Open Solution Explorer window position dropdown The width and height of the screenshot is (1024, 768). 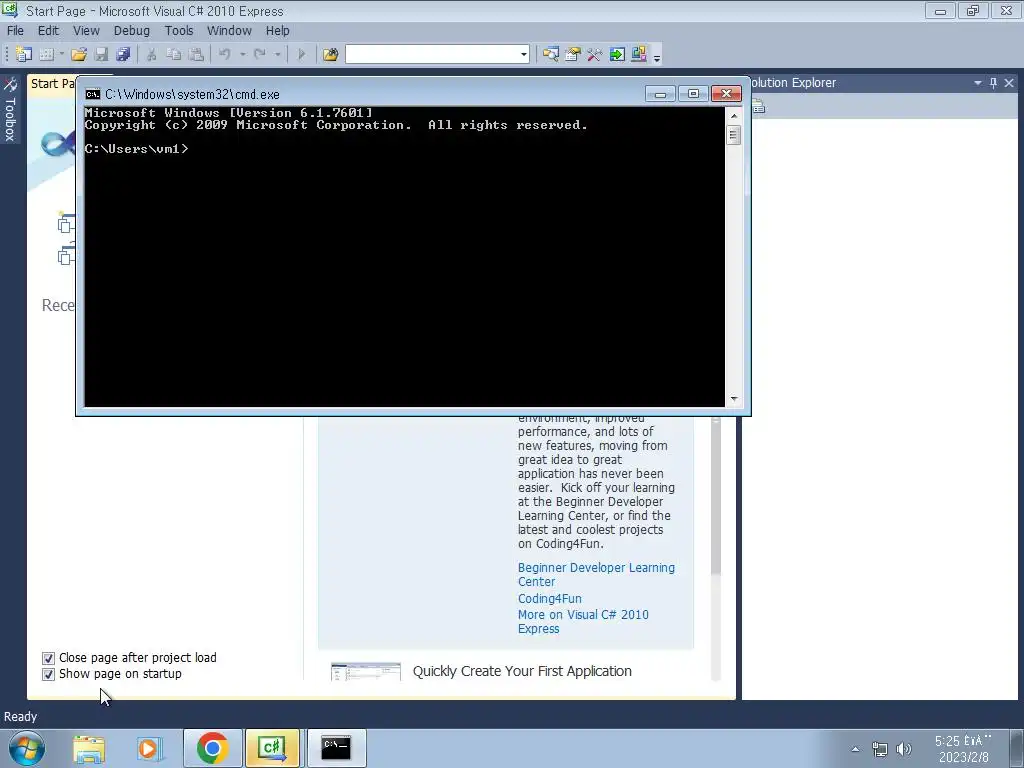[x=978, y=83]
